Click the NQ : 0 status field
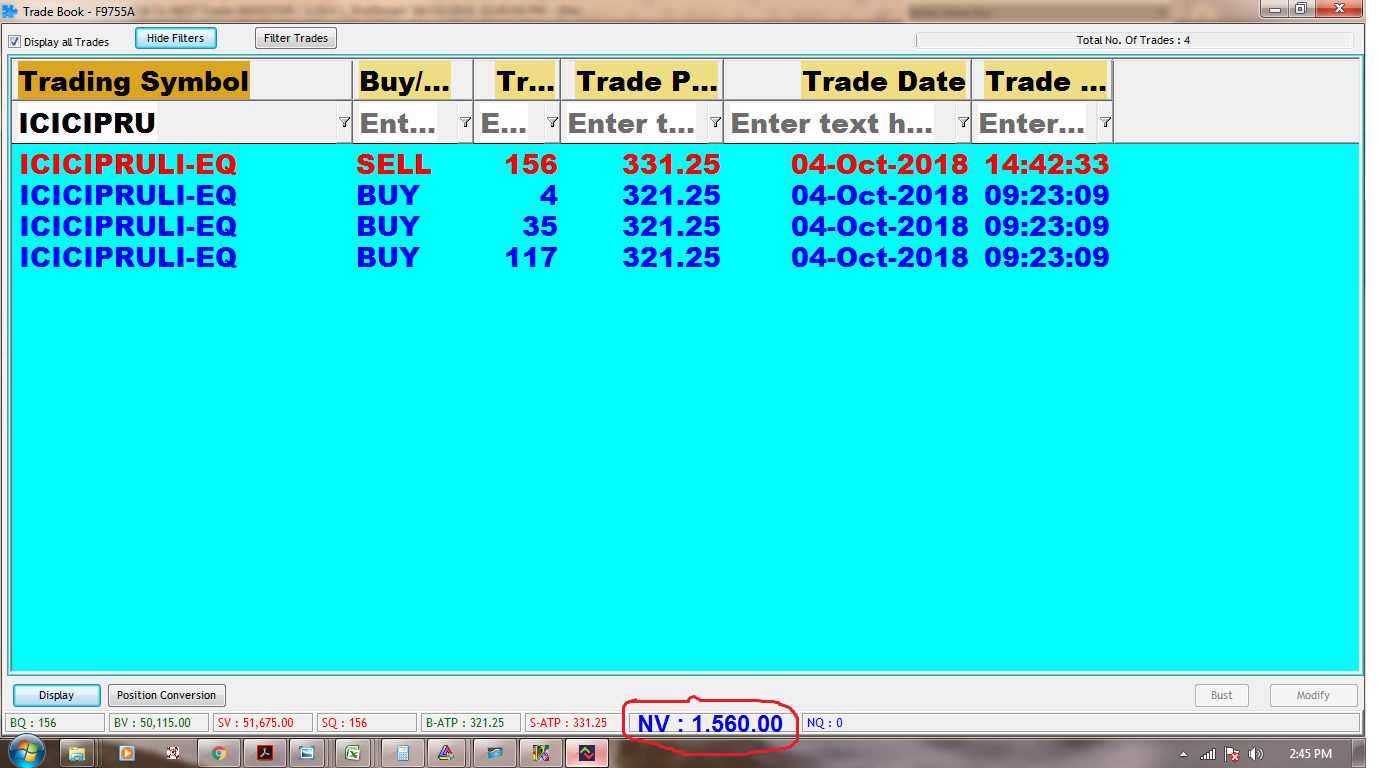The image size is (1380, 768). 1081,723
